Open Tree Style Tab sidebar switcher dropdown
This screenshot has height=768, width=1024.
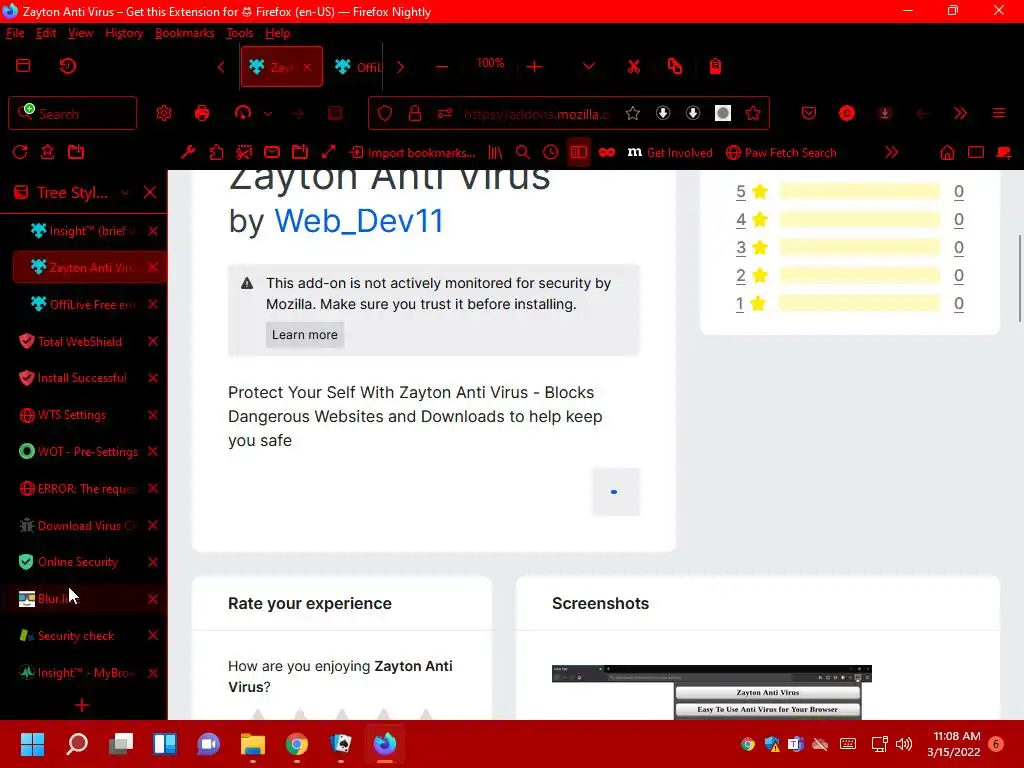pos(125,193)
